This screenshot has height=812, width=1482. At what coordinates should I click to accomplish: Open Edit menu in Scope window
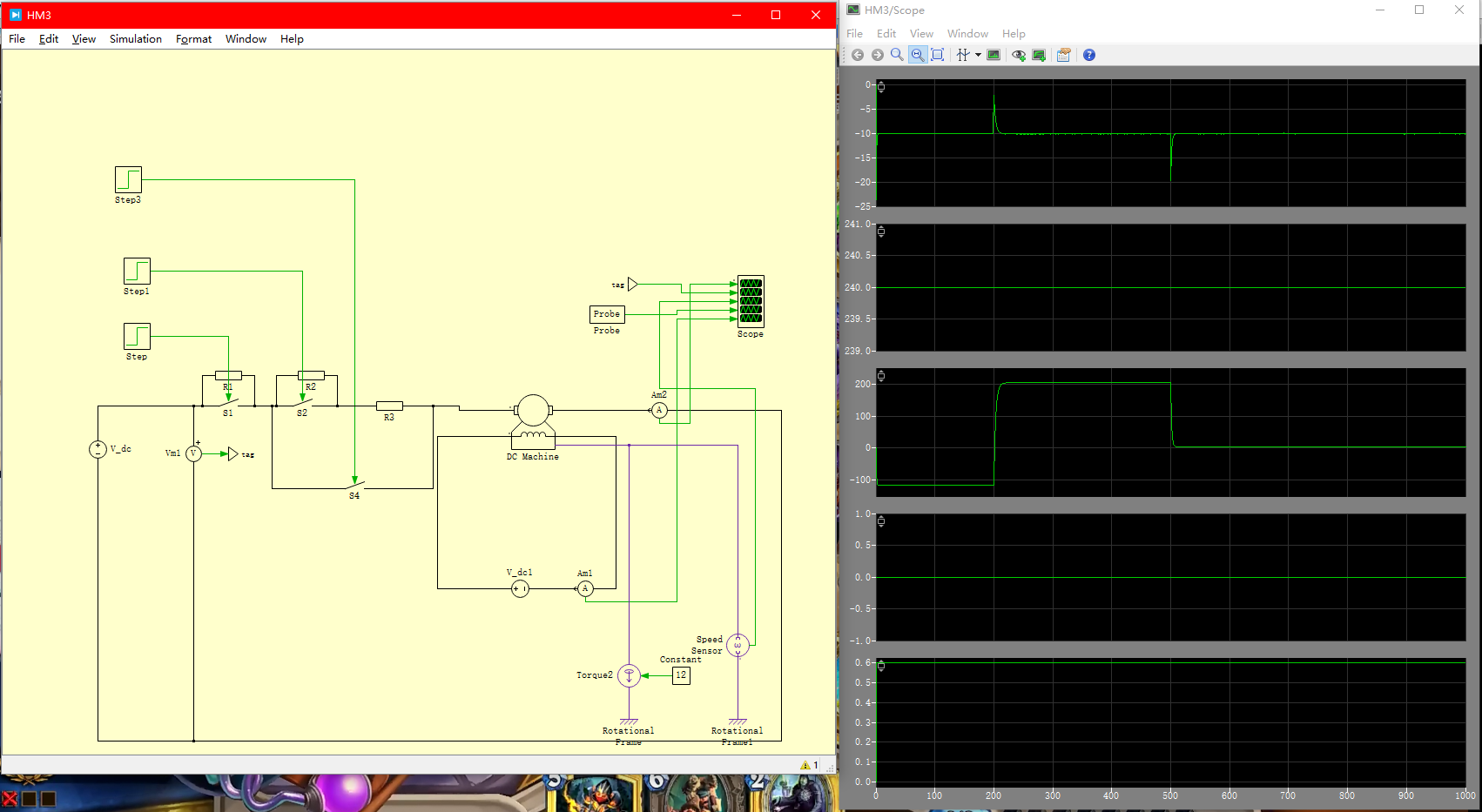[886, 34]
